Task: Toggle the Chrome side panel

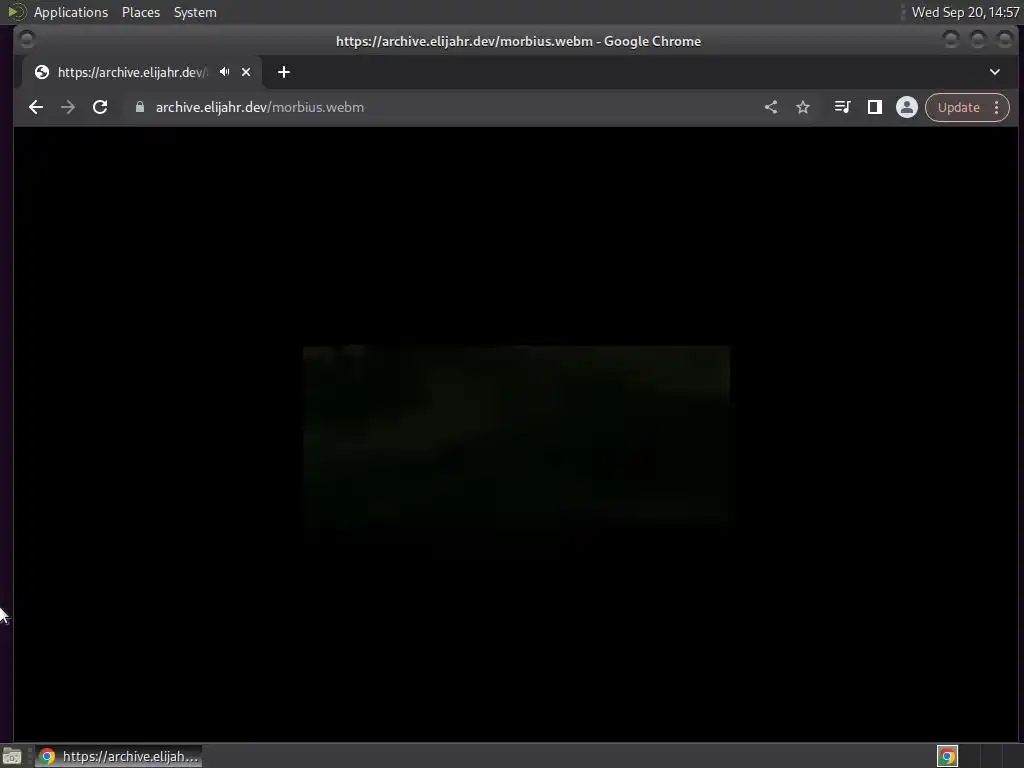Action: tap(875, 107)
